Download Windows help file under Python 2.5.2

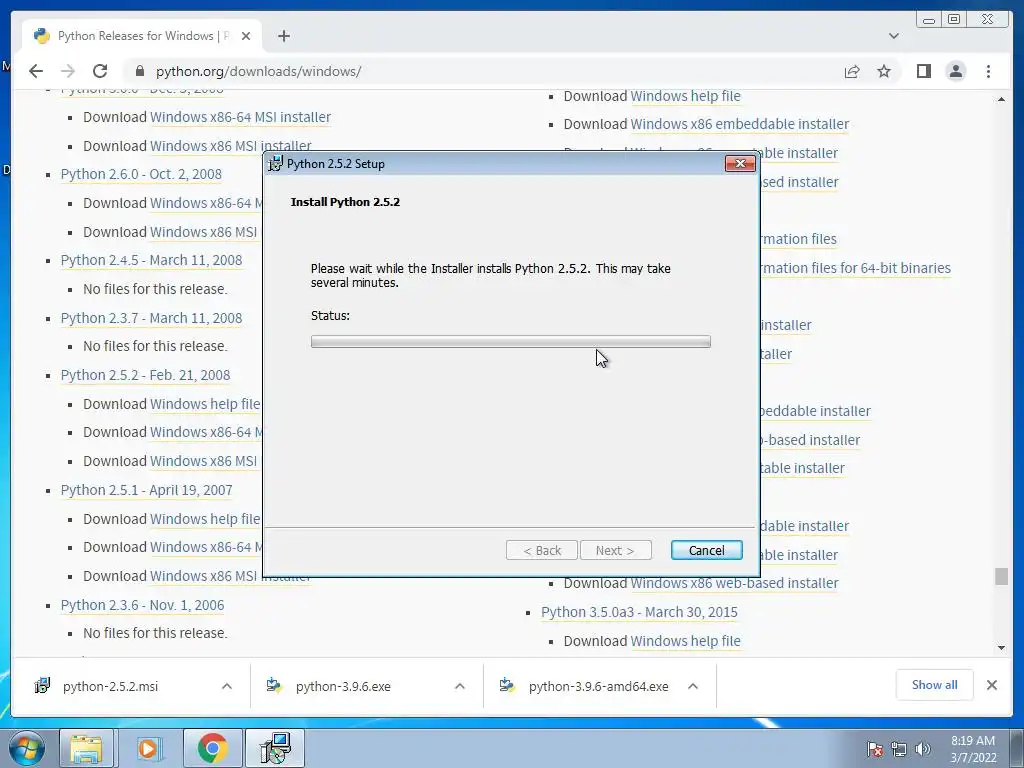click(x=205, y=404)
